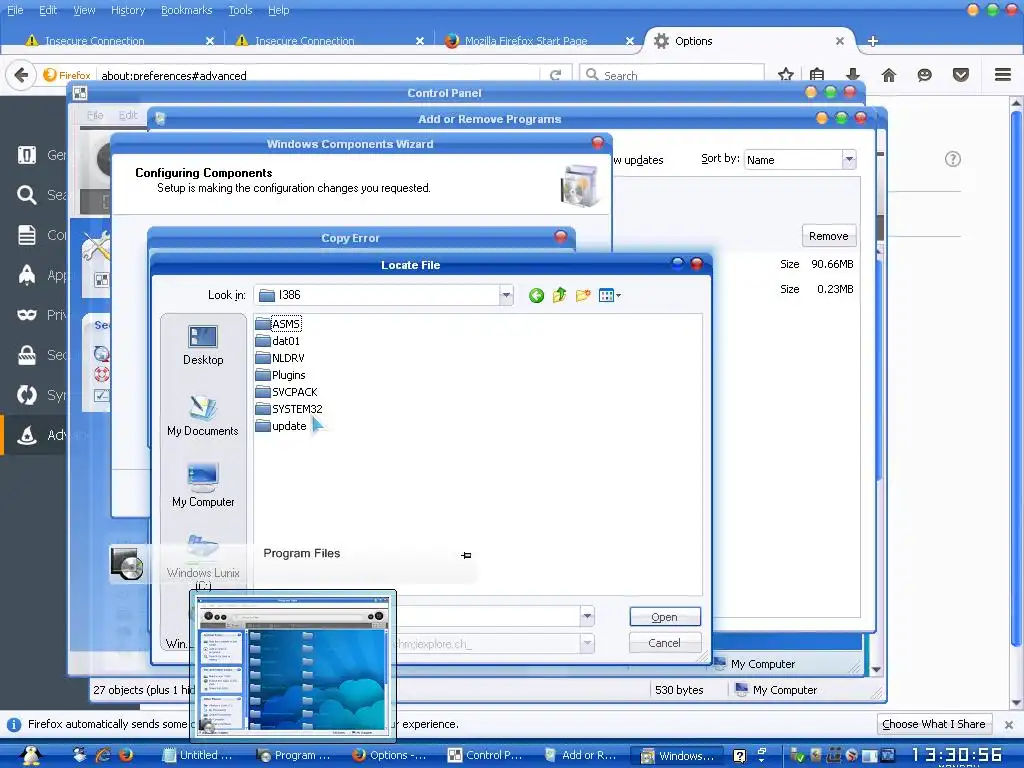Dismiss the Firefox data notification bar

pos(1009,724)
